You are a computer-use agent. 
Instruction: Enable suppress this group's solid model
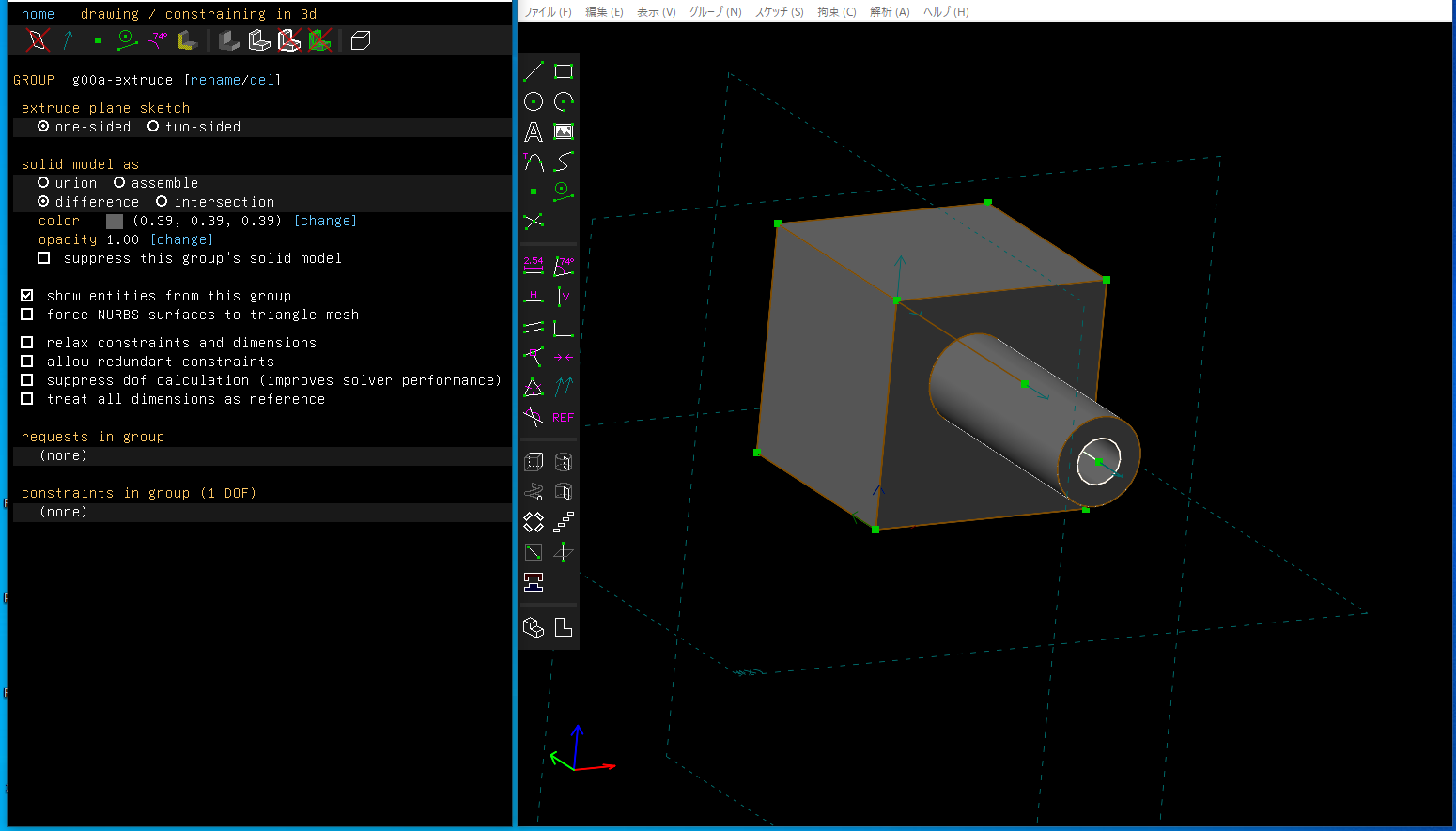(x=43, y=258)
